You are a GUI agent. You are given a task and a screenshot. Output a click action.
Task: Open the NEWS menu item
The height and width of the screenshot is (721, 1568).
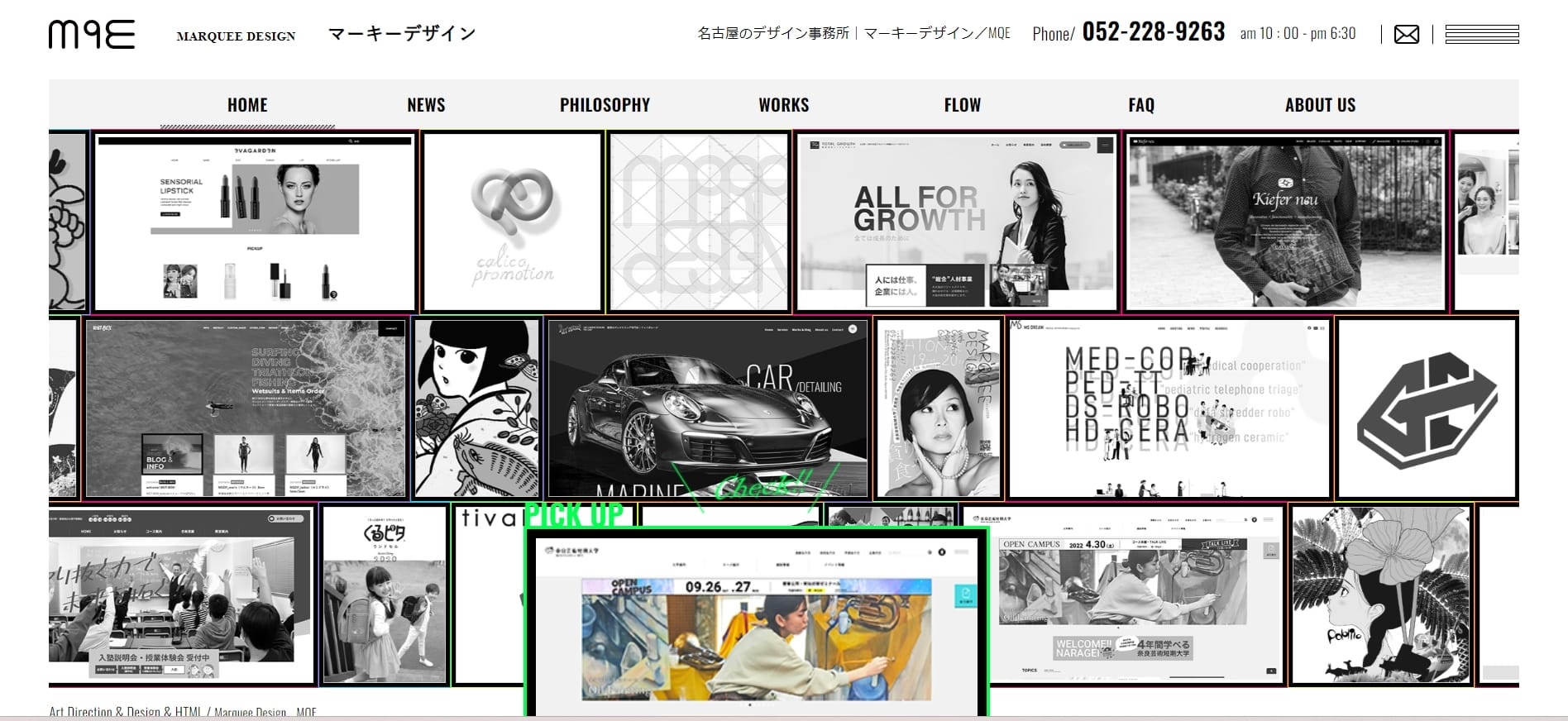pyautogui.click(x=426, y=105)
